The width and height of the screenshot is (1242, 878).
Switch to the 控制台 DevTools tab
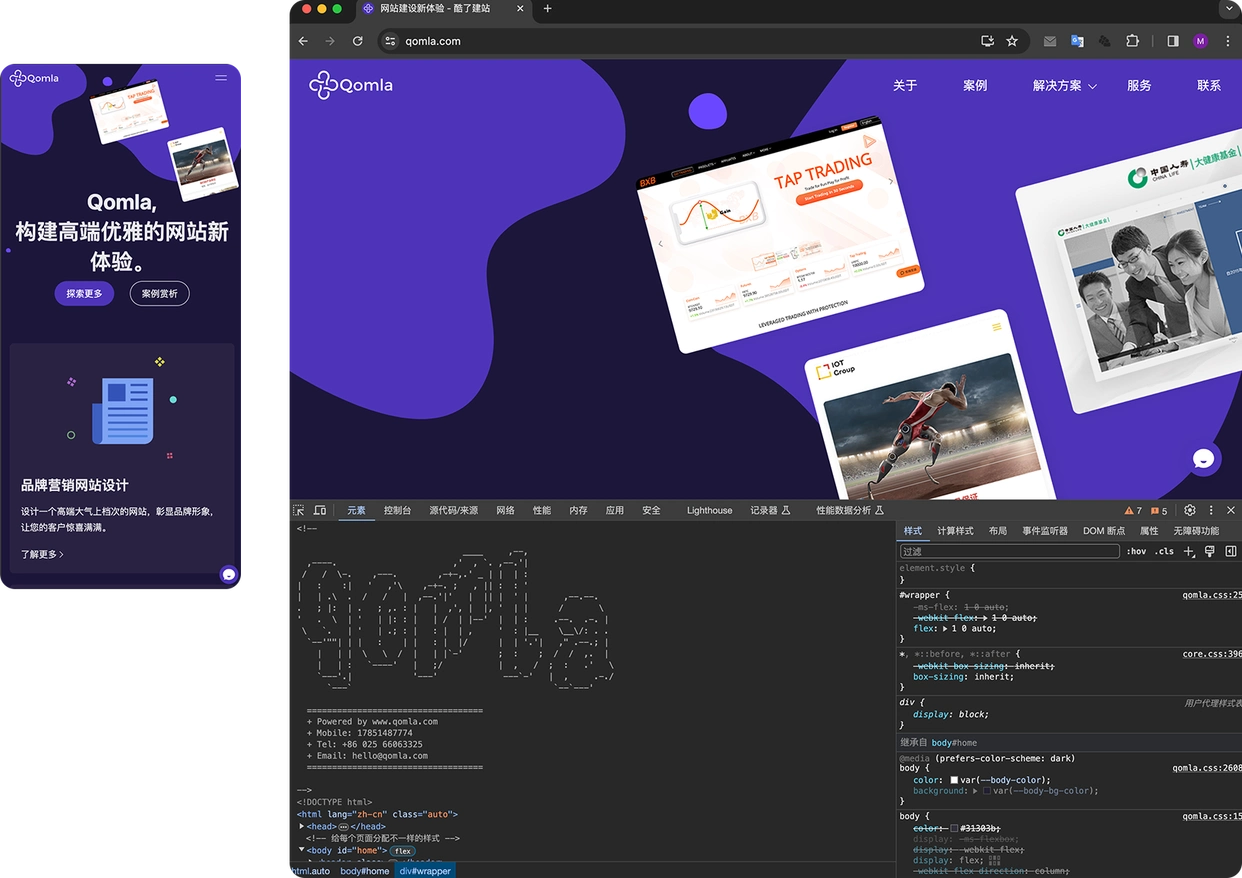[397, 510]
